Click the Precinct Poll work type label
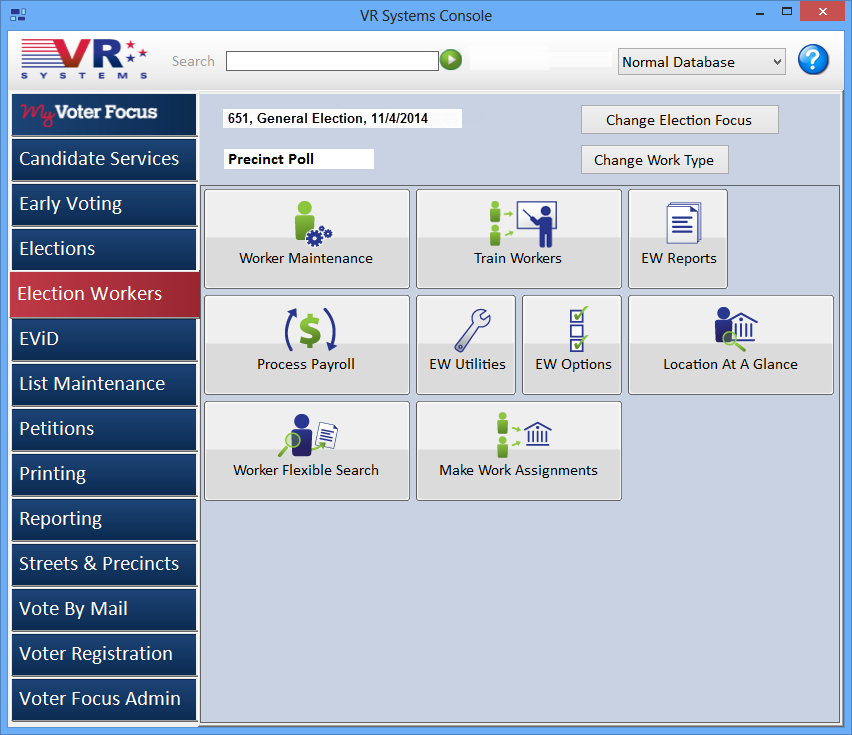Image resolution: width=852 pixels, height=735 pixels. (271, 159)
